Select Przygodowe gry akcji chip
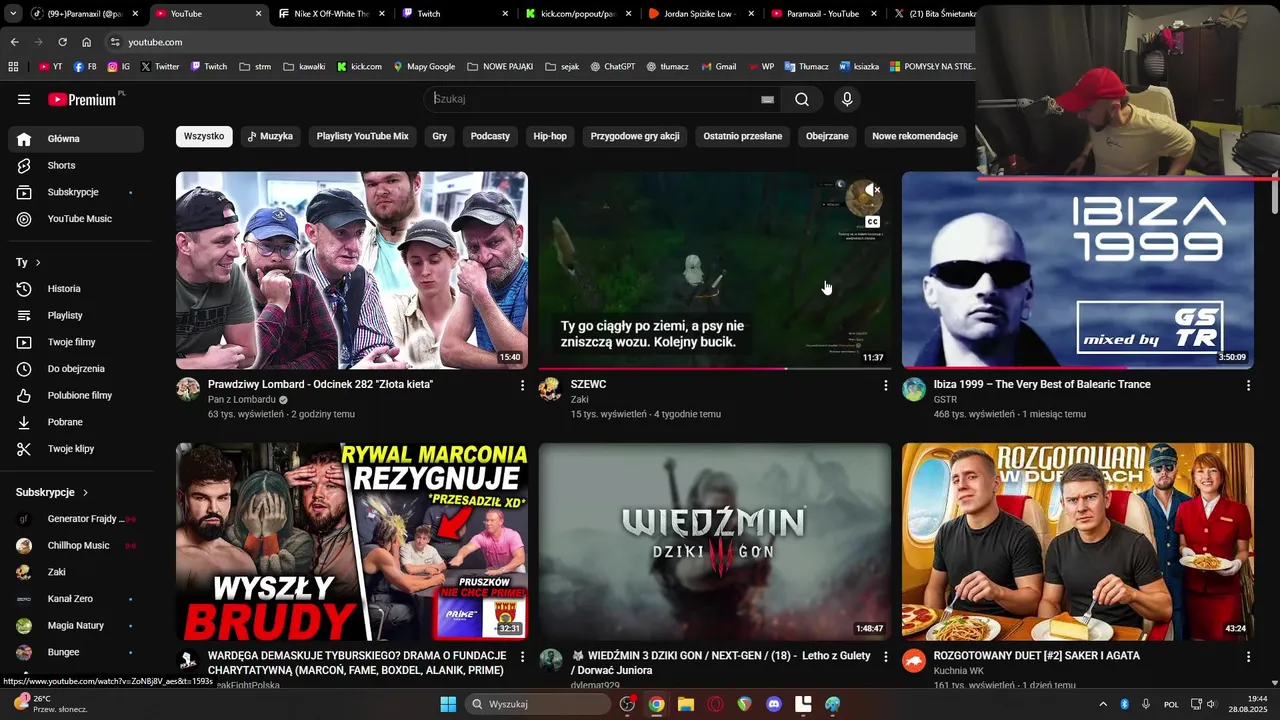 (635, 136)
